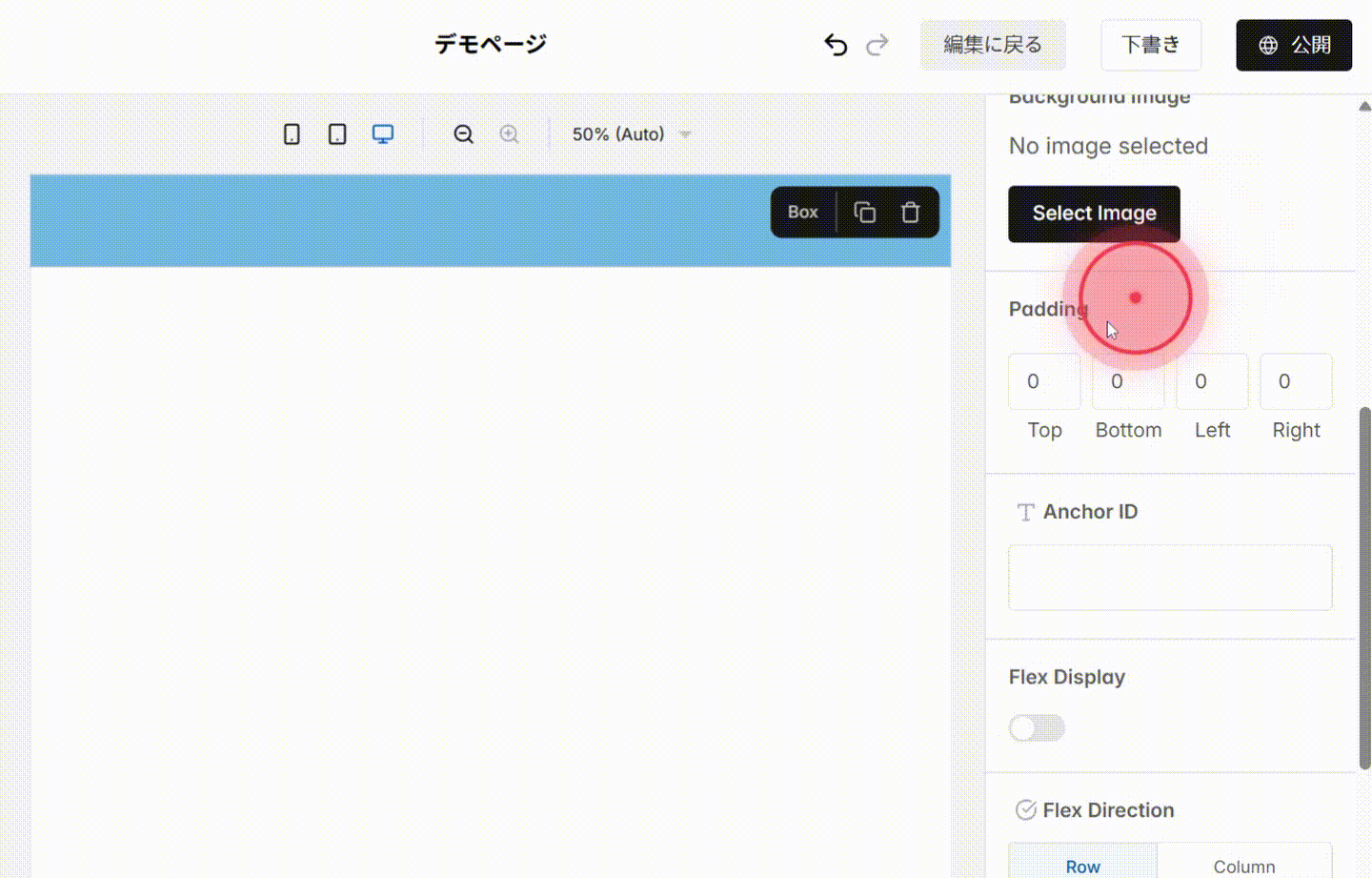Zoom in on the canvas

coord(509,133)
